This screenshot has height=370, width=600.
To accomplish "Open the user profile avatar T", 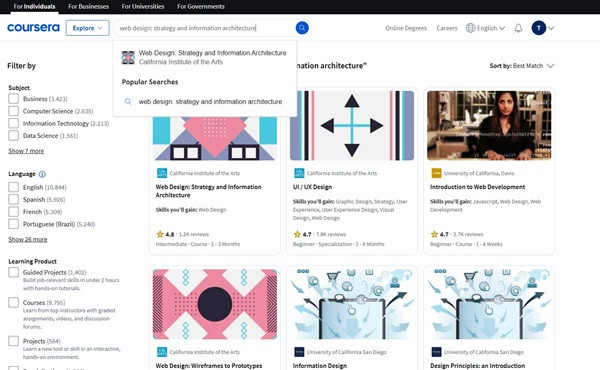I will [x=539, y=28].
